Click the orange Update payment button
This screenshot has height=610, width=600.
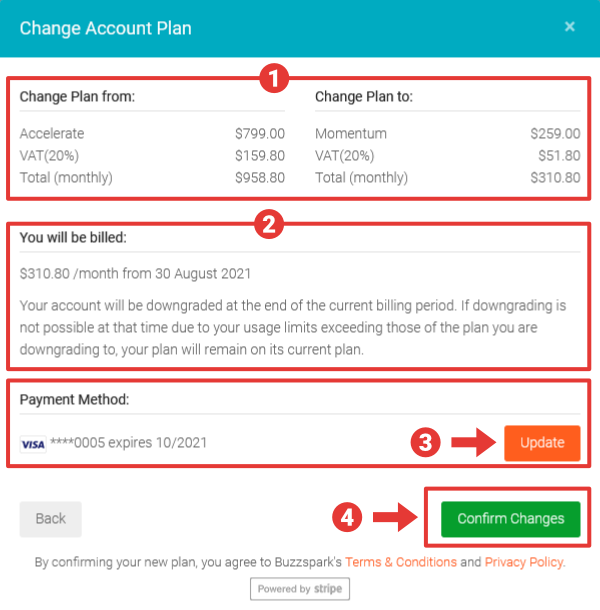tap(542, 443)
